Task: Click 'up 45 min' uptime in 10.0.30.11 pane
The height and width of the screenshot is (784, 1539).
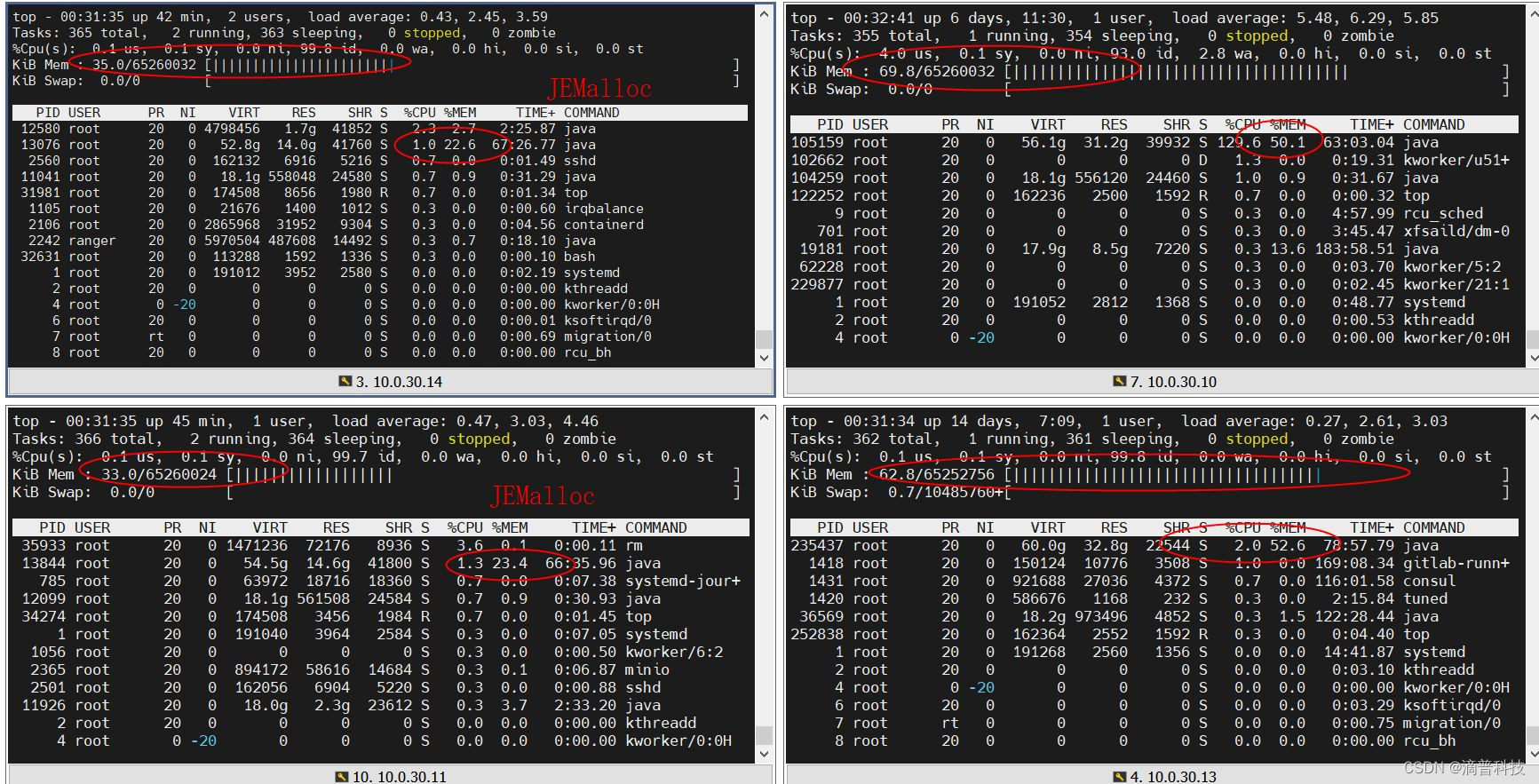Action: click(x=190, y=421)
